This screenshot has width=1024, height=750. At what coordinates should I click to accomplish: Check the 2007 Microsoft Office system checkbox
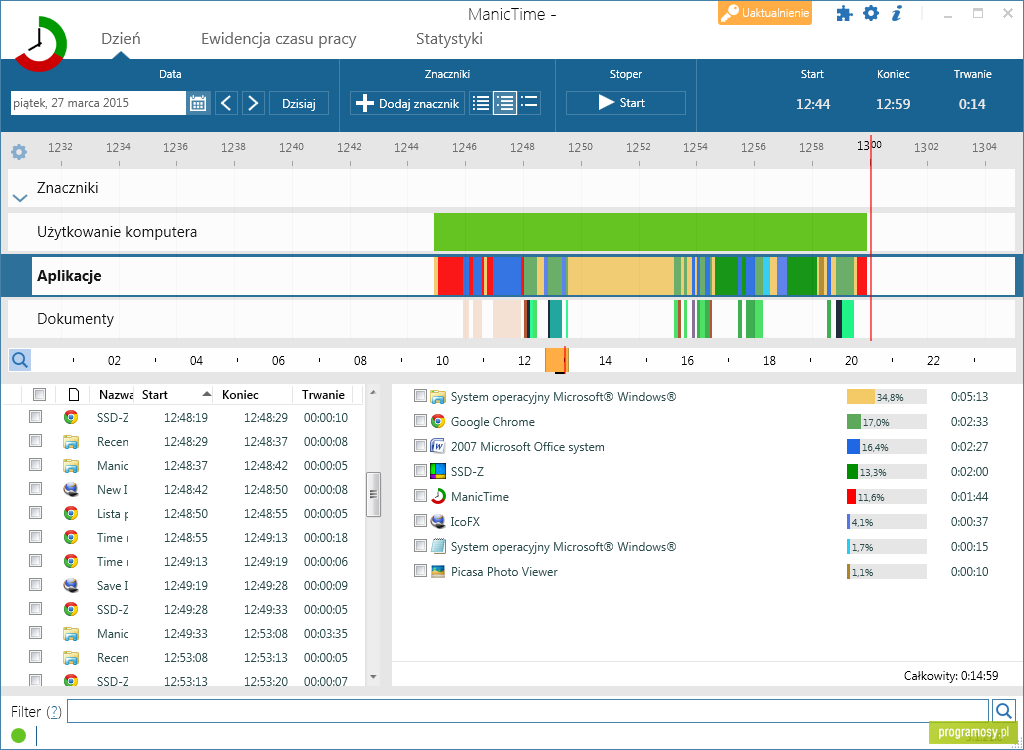point(421,446)
